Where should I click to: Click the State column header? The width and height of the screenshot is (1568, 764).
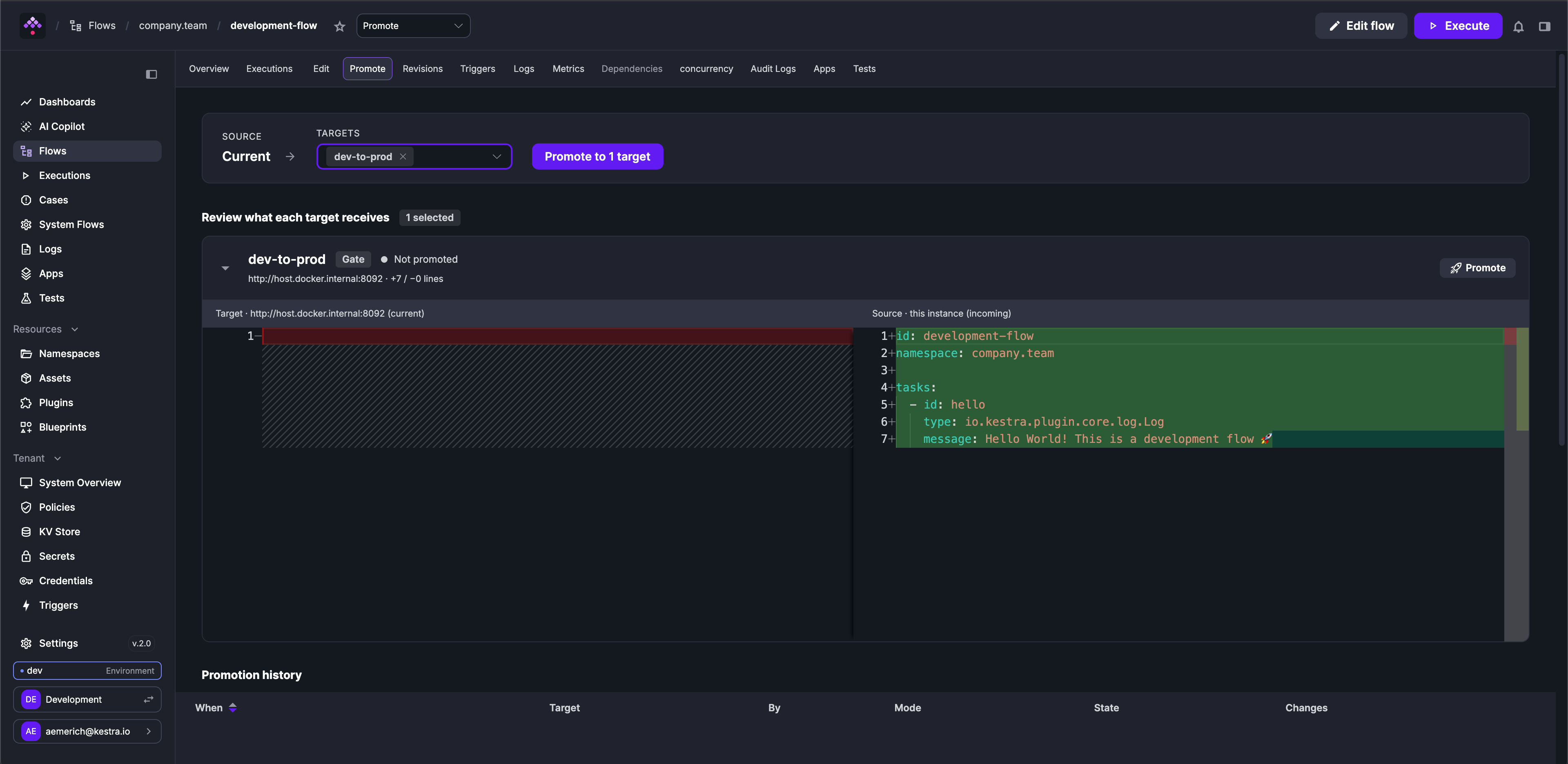pyautogui.click(x=1106, y=707)
